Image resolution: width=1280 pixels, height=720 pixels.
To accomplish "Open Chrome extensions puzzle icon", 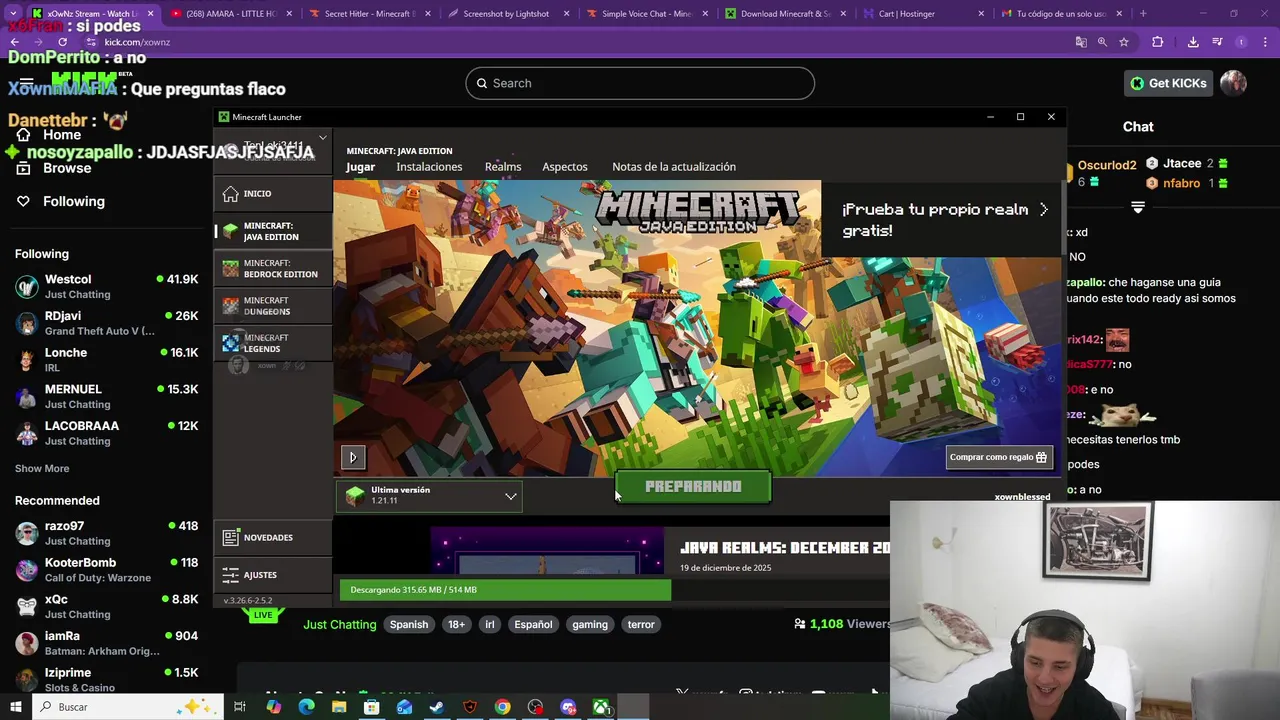I will (1158, 42).
